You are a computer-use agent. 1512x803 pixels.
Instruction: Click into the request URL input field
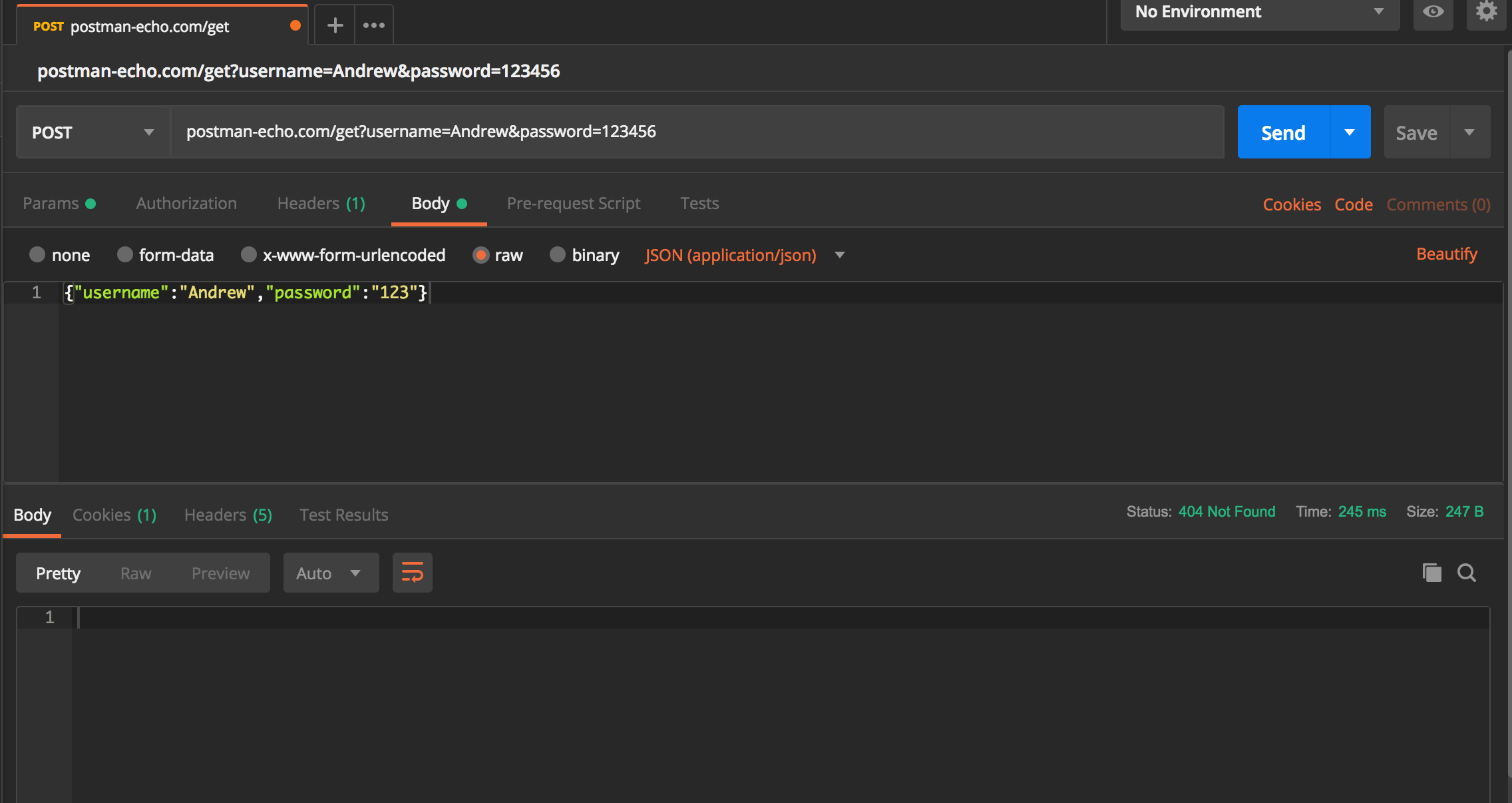[x=697, y=132]
